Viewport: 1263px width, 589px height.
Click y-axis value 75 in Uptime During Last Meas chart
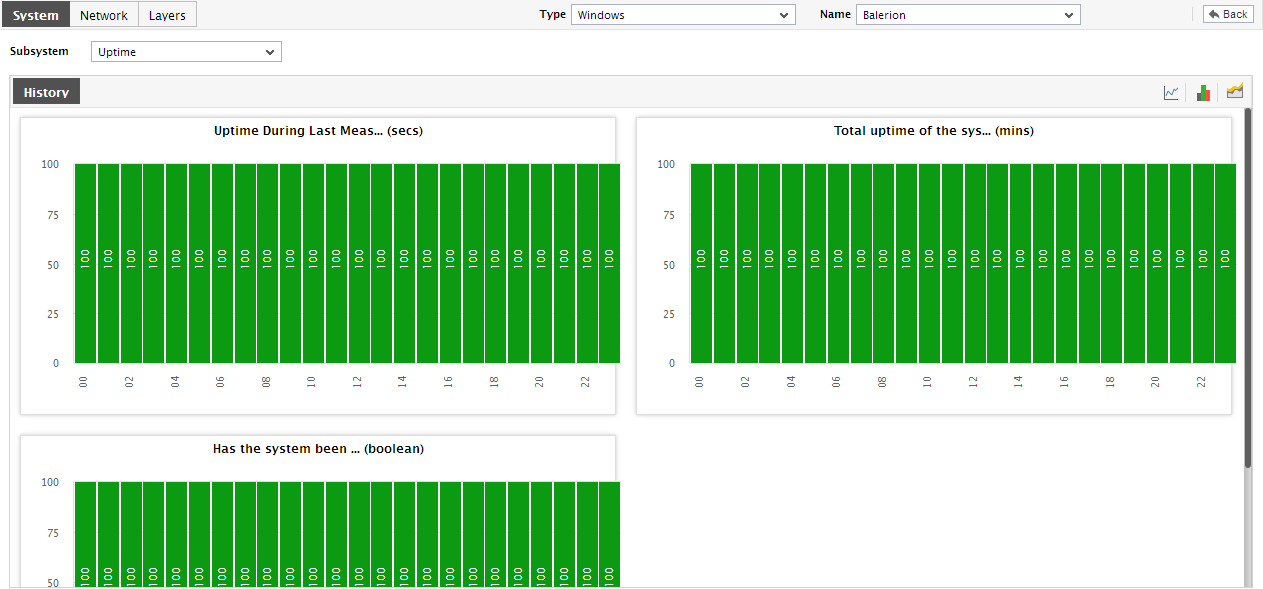[x=52, y=215]
